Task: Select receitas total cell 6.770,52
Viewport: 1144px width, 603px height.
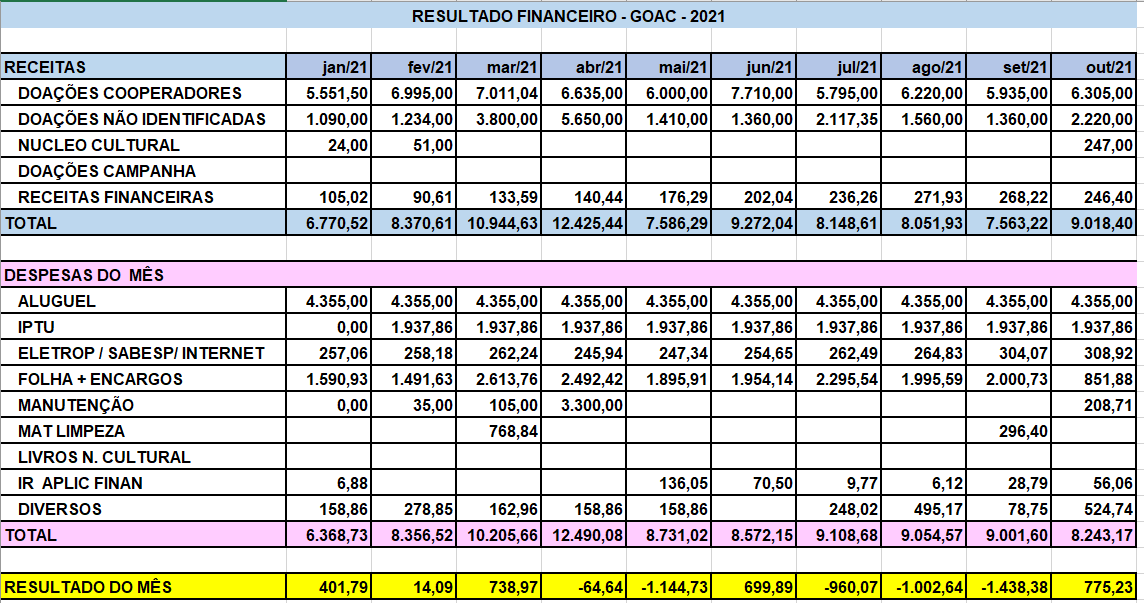Action: (x=328, y=223)
